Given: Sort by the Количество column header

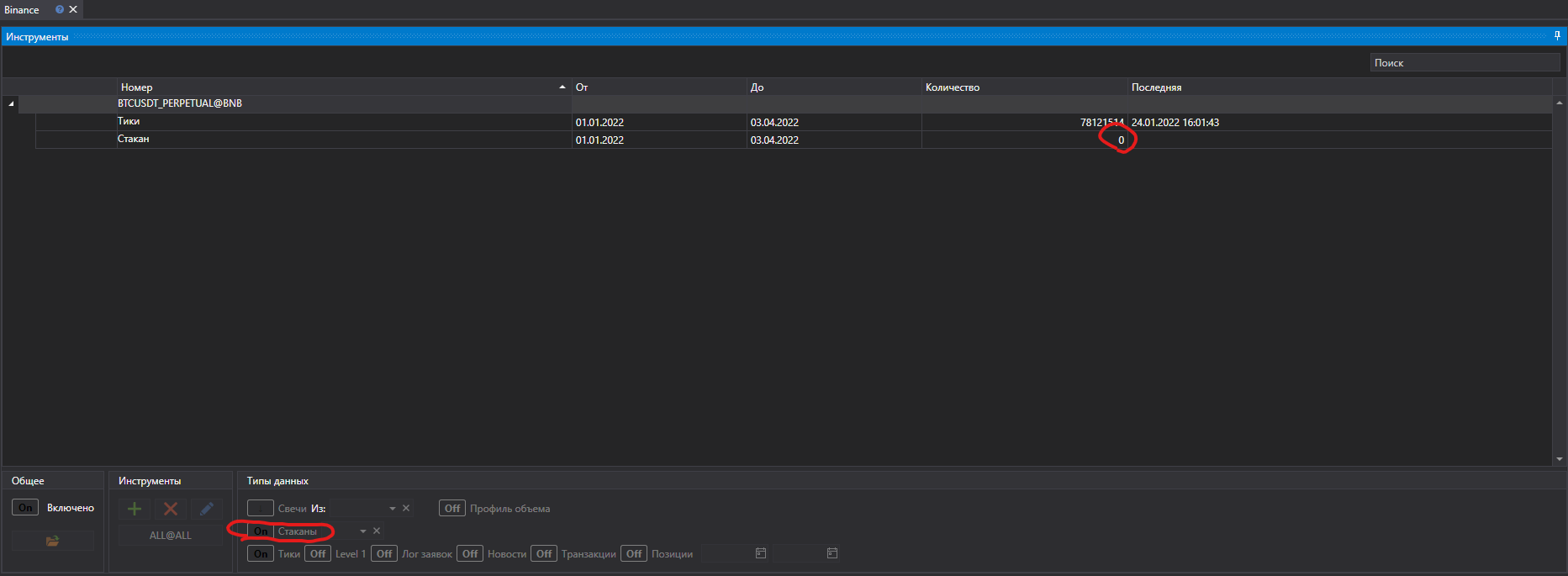Looking at the screenshot, I should (953, 87).
